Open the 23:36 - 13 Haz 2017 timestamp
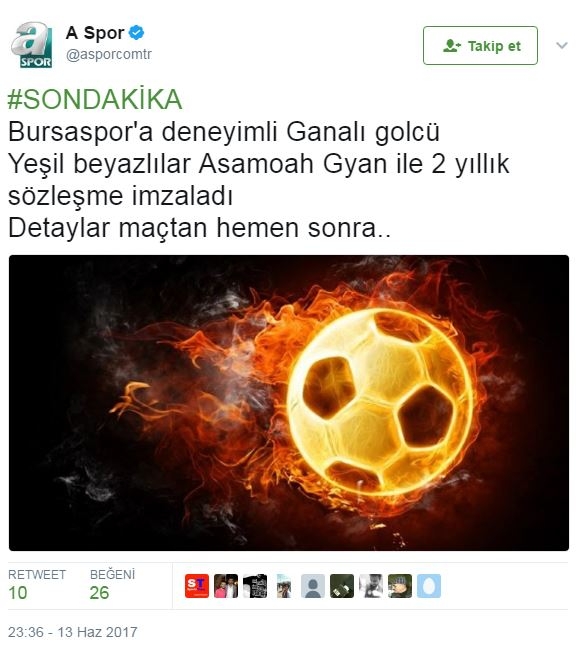This screenshot has width=578, height=654. tap(73, 632)
